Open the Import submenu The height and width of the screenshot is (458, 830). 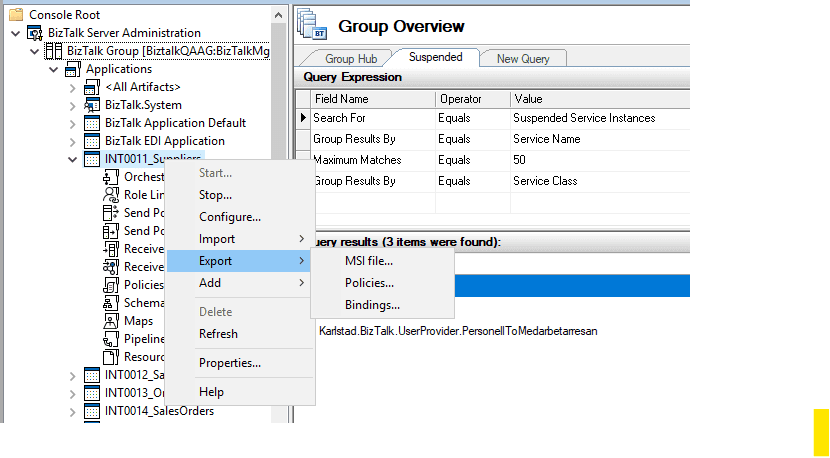click(240, 239)
